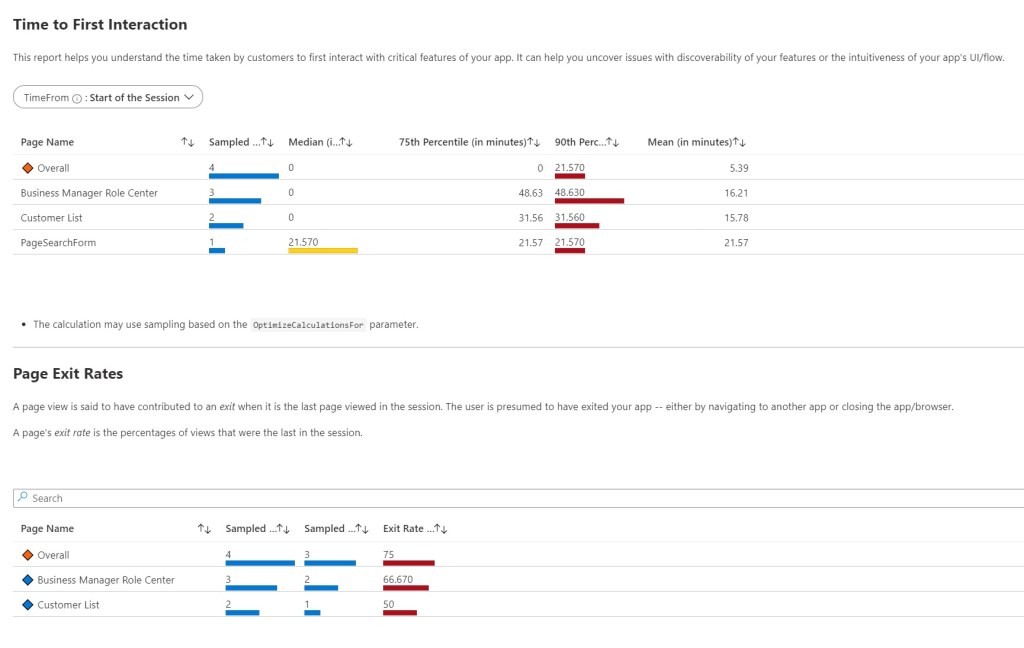1024x648 pixels.
Task: Sort Page Exit Rates table by Exit Rate
Action: [440, 529]
